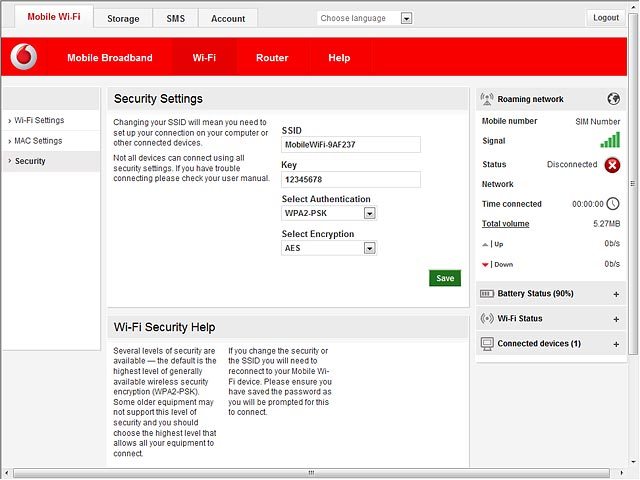Click the Security Settings heading
The height and width of the screenshot is (480, 640).
[158, 99]
